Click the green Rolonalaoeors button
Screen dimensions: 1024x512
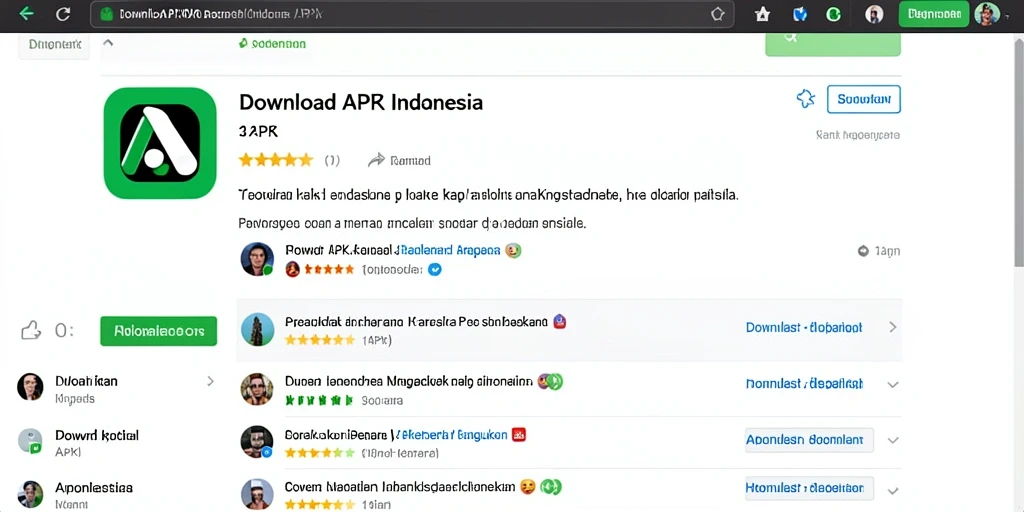158,331
